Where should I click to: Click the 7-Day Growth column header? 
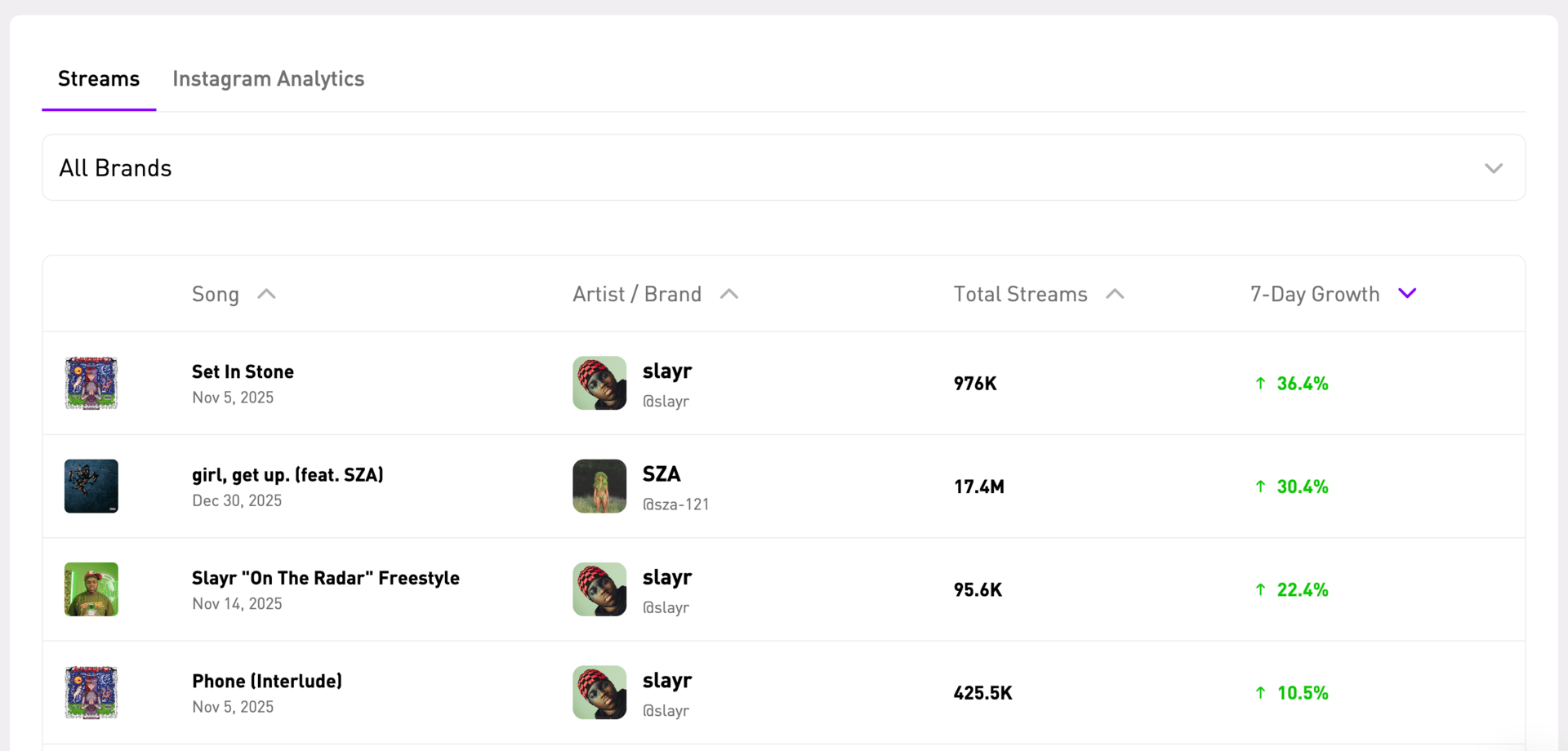coord(1314,295)
